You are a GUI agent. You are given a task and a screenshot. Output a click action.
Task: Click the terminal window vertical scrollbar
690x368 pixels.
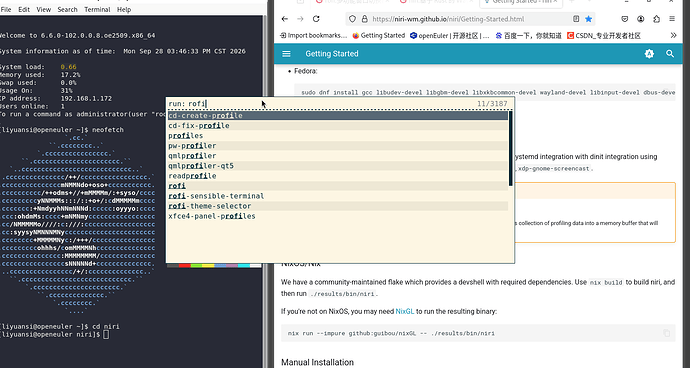[x=265, y=191]
